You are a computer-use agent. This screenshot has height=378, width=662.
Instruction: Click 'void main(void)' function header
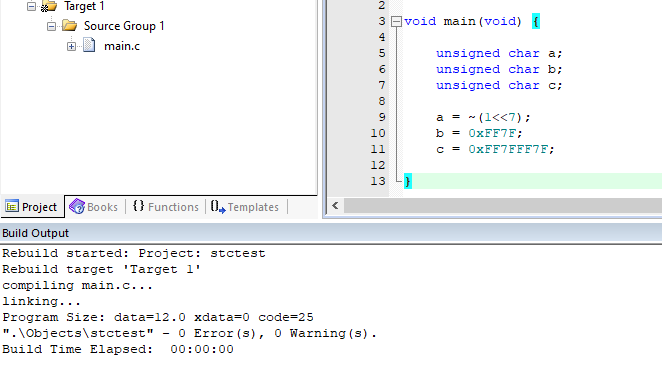pyautogui.click(x=463, y=21)
